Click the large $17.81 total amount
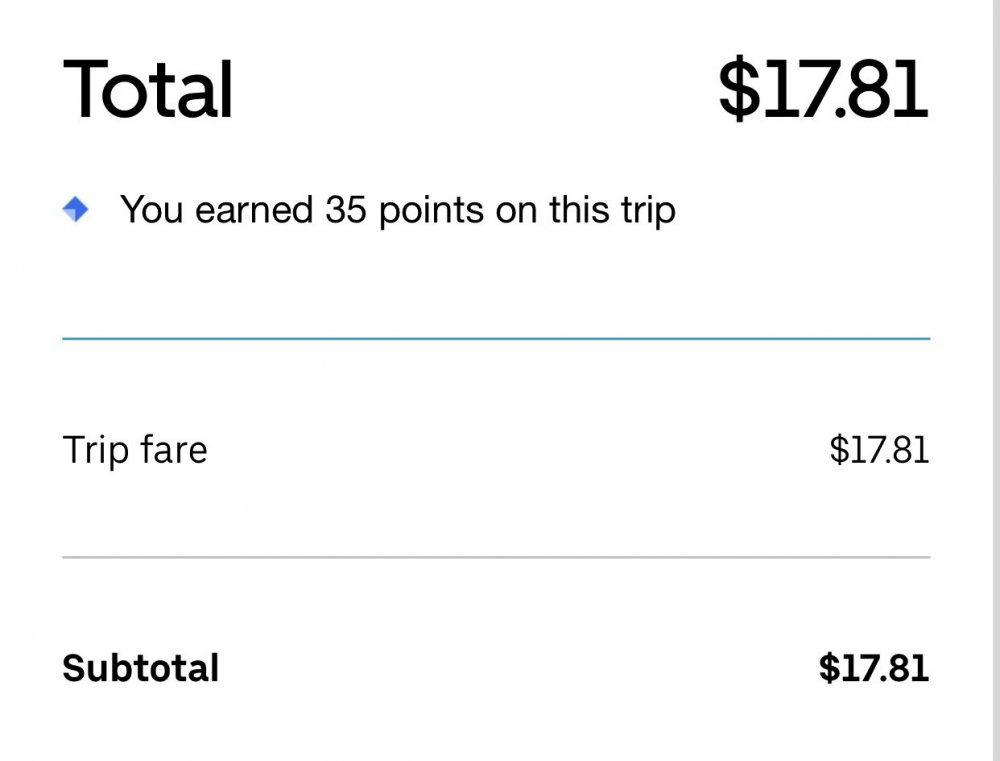The height and width of the screenshot is (761, 1000). coord(823,89)
